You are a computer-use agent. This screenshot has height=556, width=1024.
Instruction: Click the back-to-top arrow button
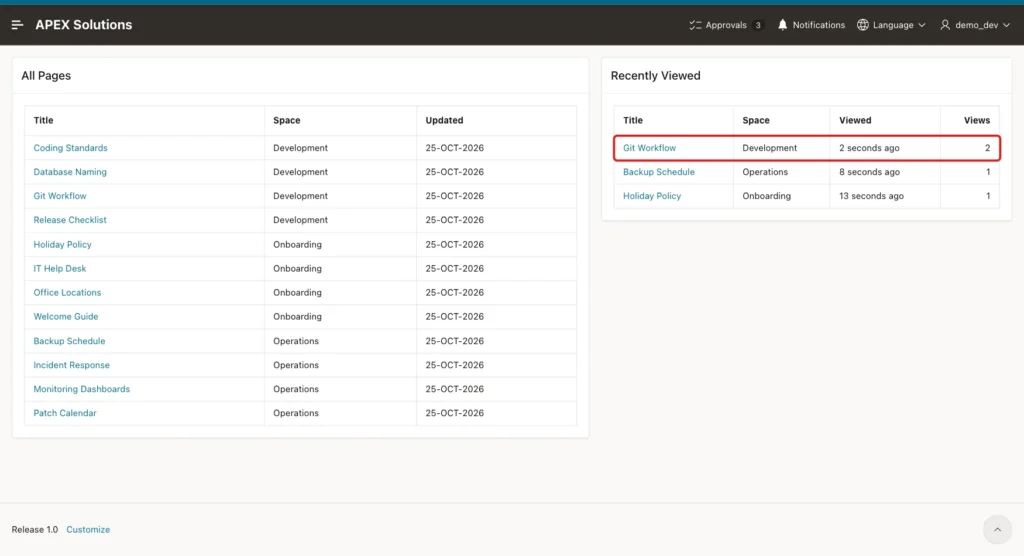(x=997, y=529)
